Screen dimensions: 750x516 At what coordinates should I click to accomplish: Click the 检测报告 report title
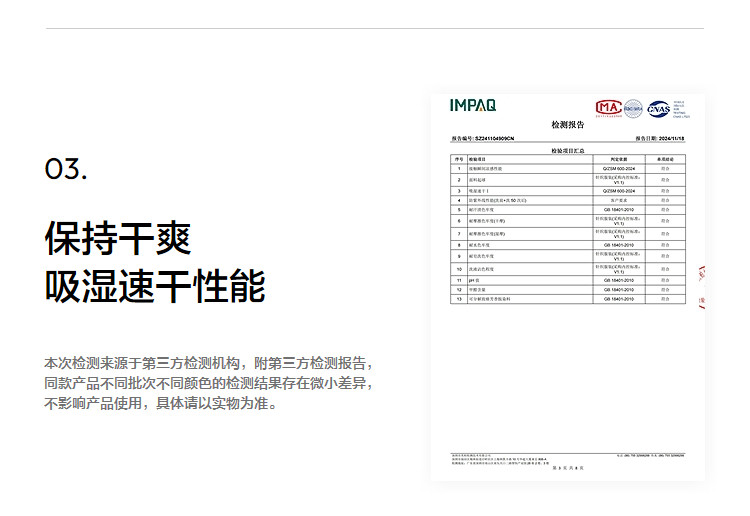click(x=566, y=125)
